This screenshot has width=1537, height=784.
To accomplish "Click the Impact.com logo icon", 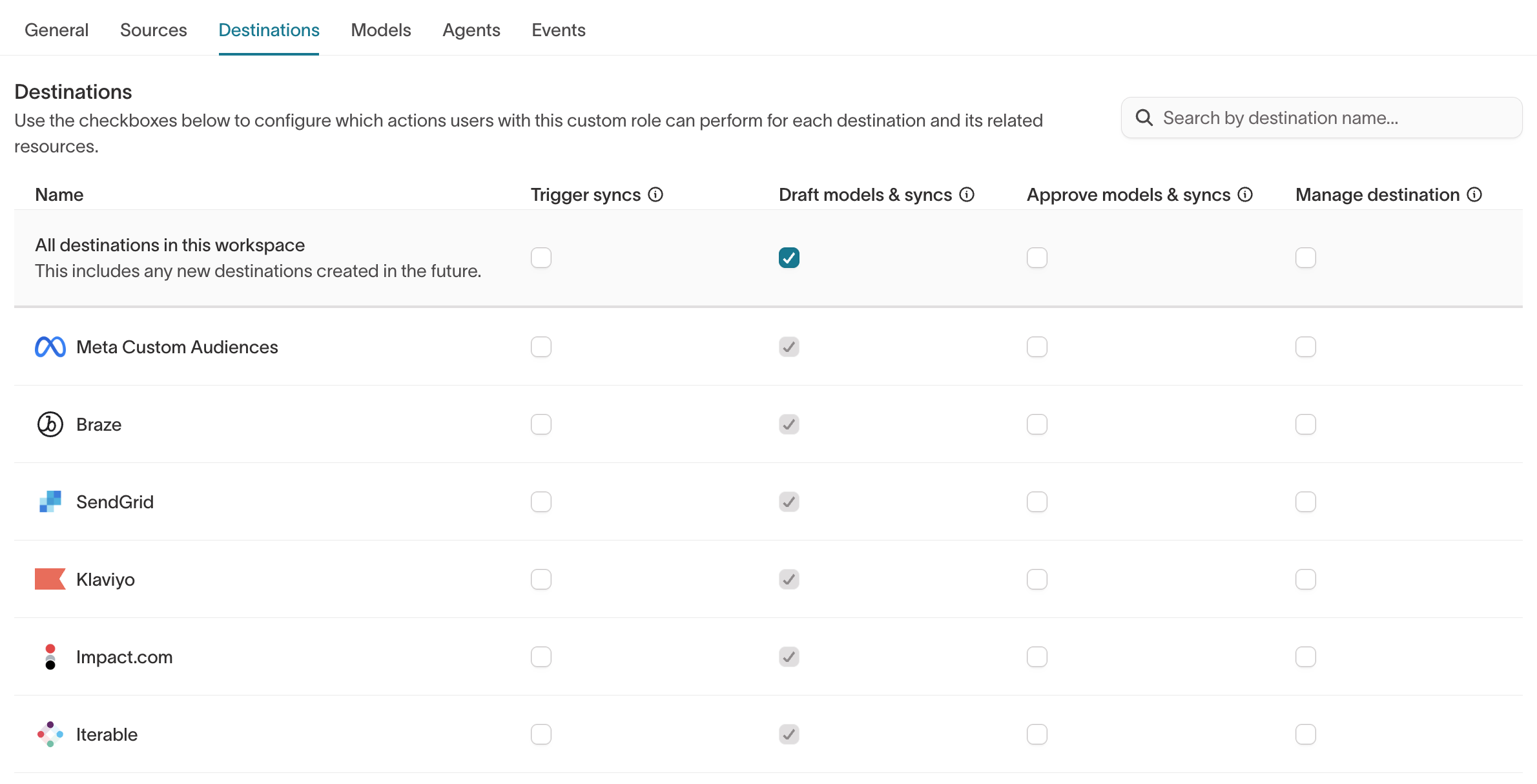I will [50, 657].
